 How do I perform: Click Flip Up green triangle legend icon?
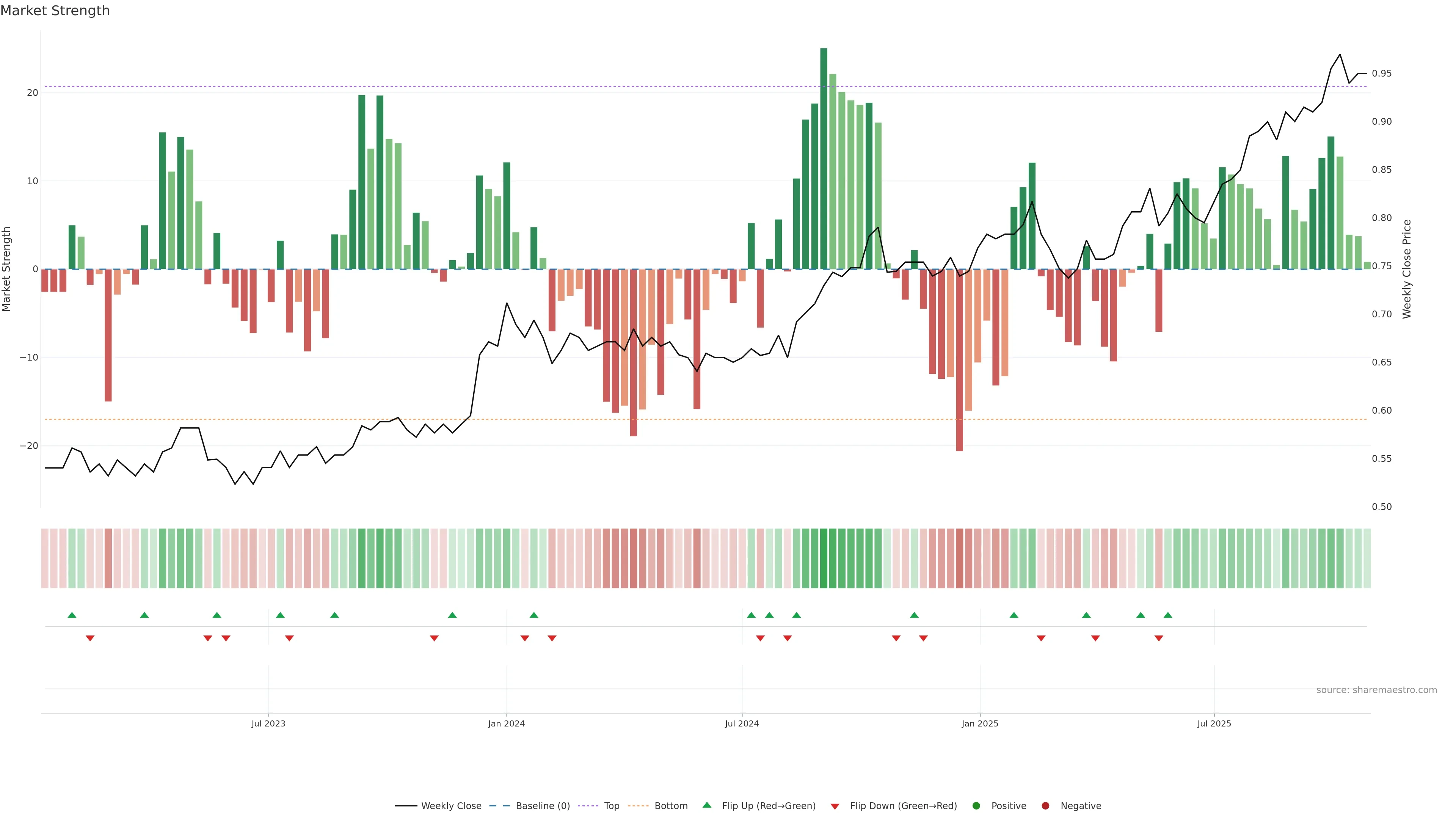(x=706, y=805)
